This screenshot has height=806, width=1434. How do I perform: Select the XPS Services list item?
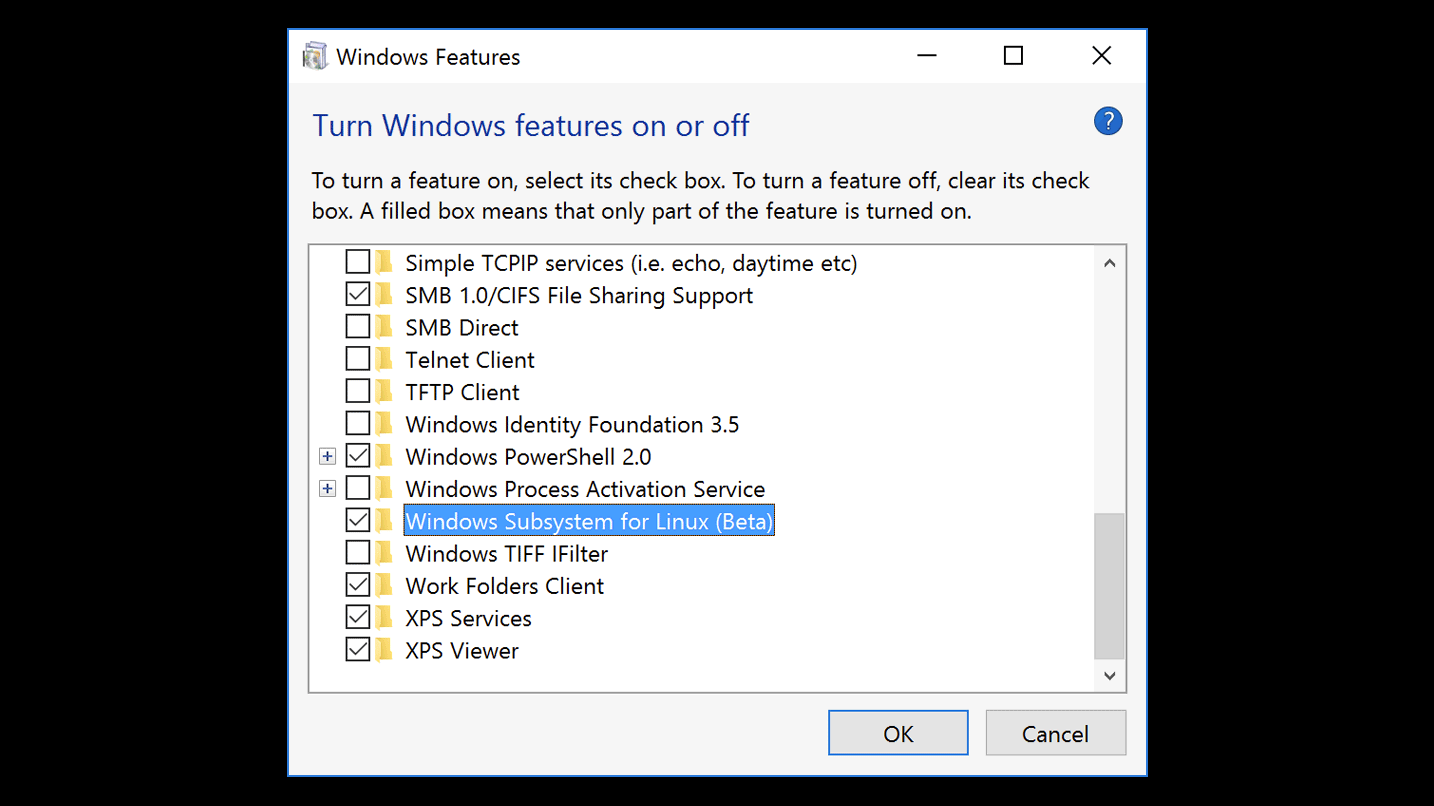468,618
